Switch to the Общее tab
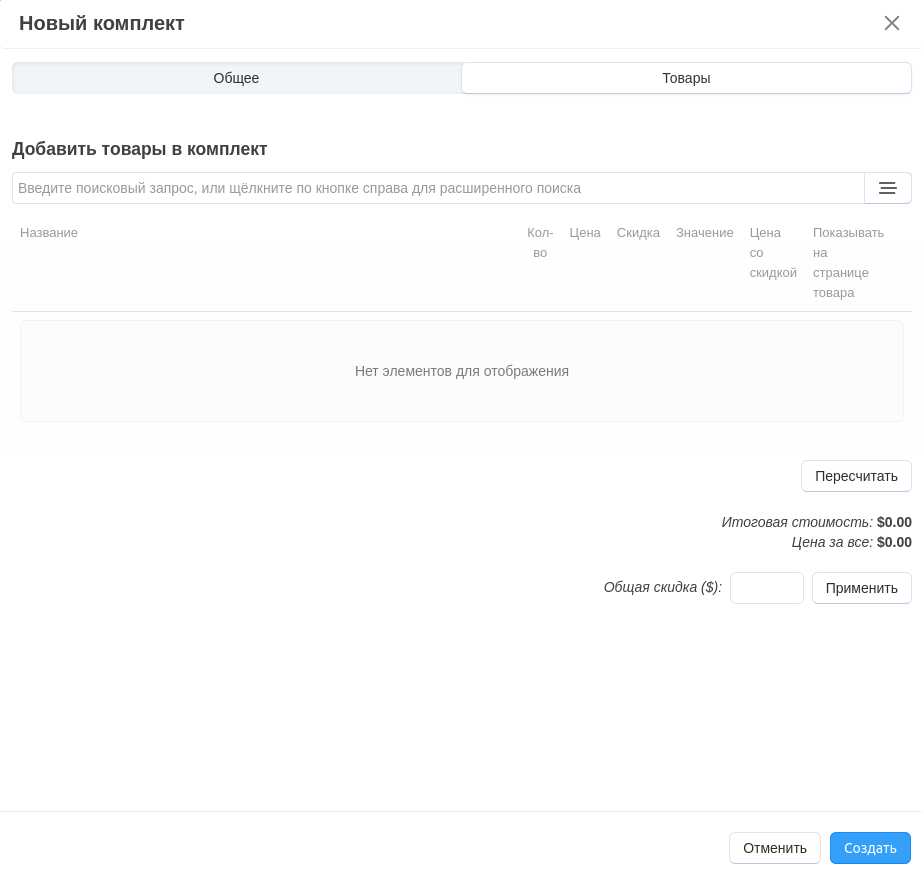Image resolution: width=922 pixels, height=880 pixels. (x=236, y=78)
